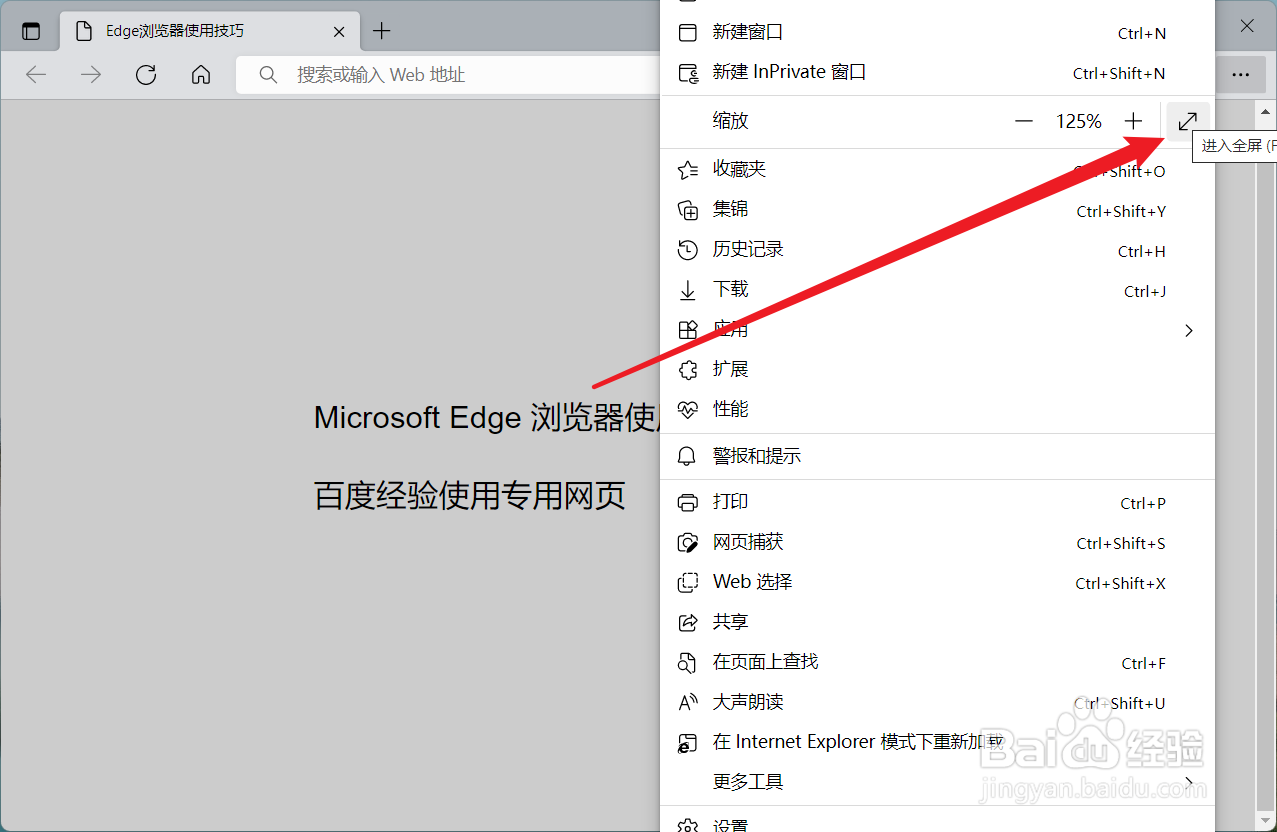Open 下载 downloads
The width and height of the screenshot is (1277, 832).
[938, 290]
